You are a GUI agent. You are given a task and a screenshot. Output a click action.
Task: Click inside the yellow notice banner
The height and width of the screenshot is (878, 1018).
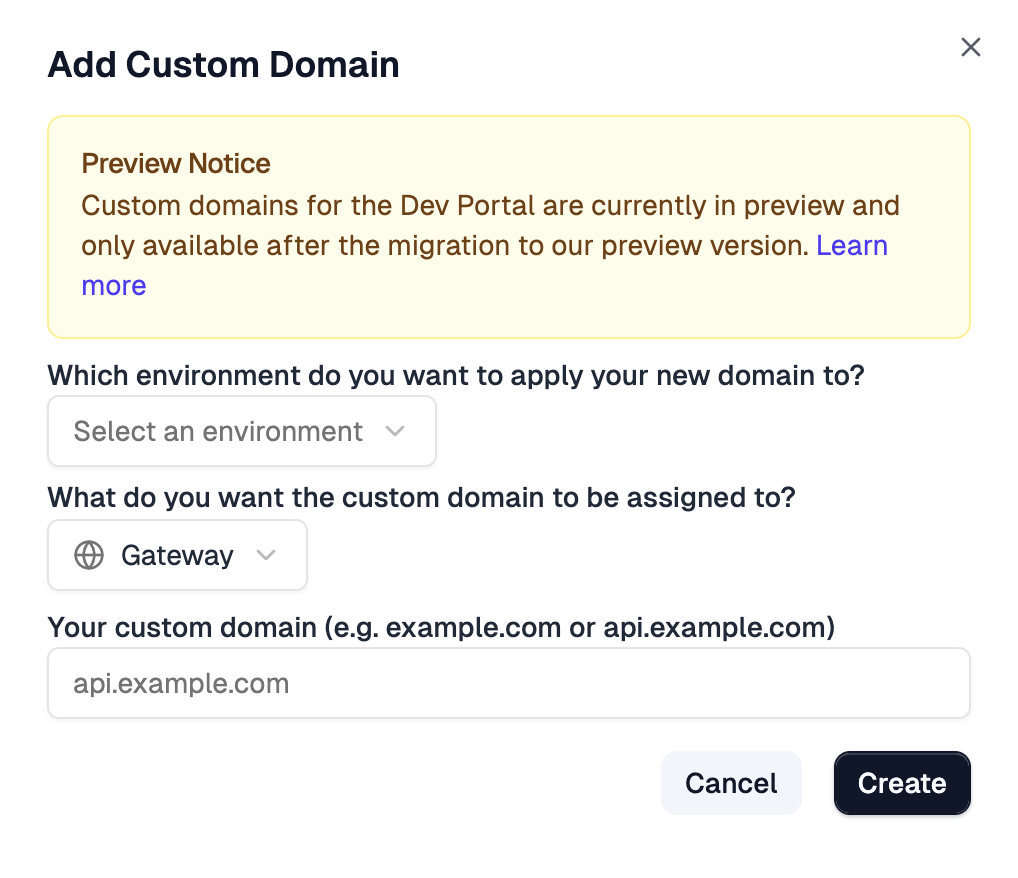click(x=508, y=227)
